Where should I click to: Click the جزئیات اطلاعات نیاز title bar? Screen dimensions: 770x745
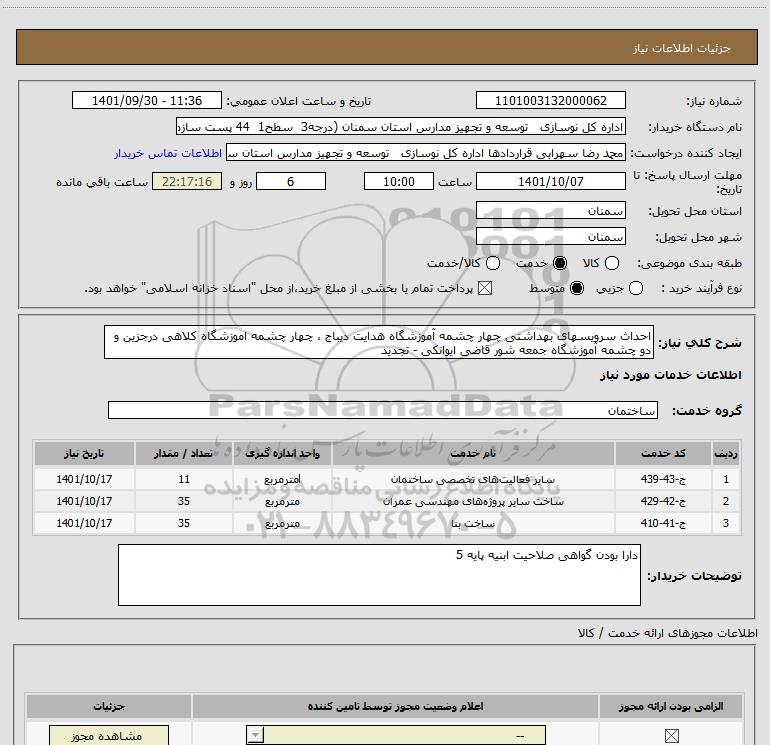pyautogui.click(x=387, y=47)
